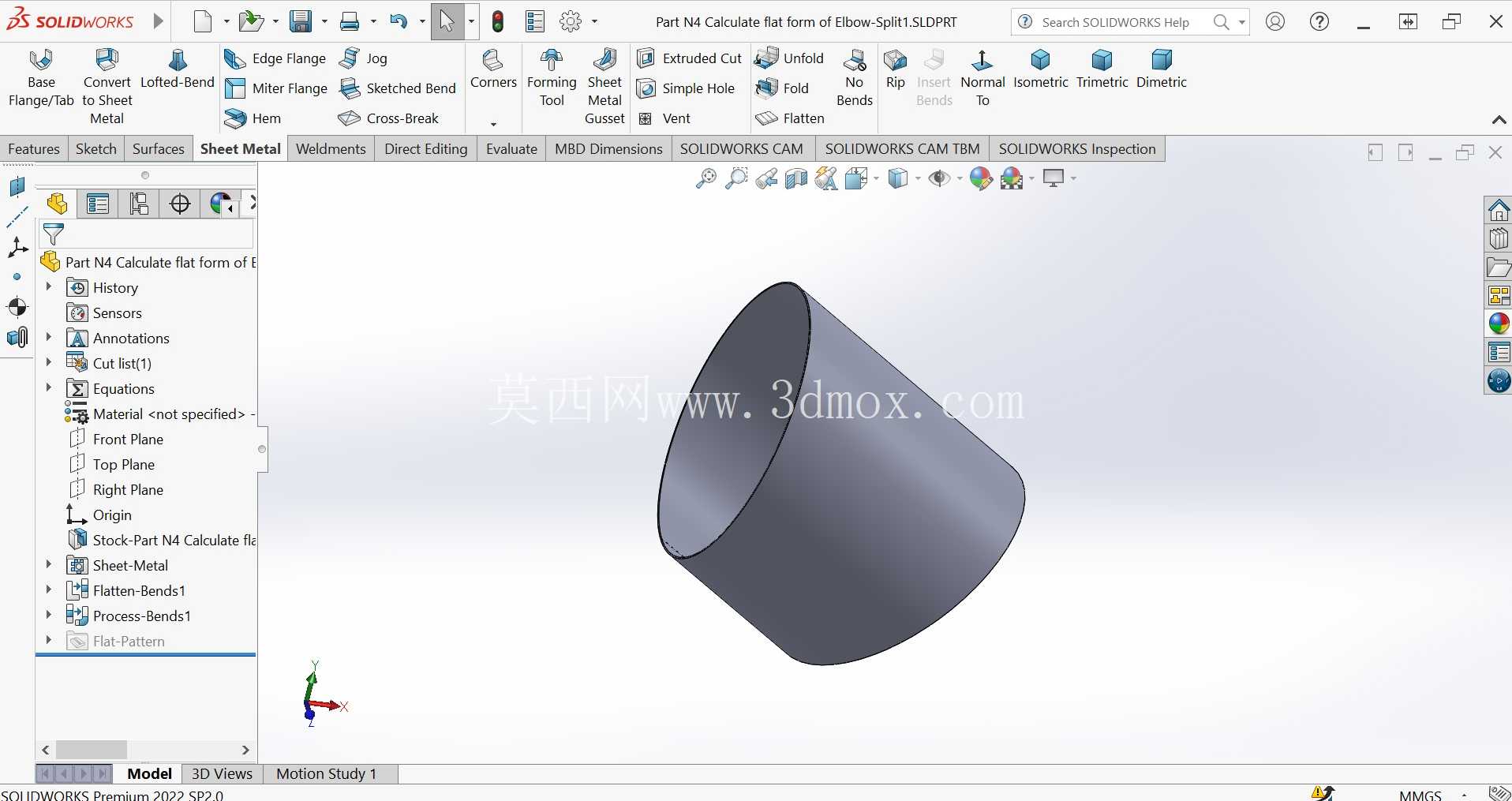Expand the Flatten-Bends1 feature
Screen dimensions: 1512x801
(x=48, y=590)
